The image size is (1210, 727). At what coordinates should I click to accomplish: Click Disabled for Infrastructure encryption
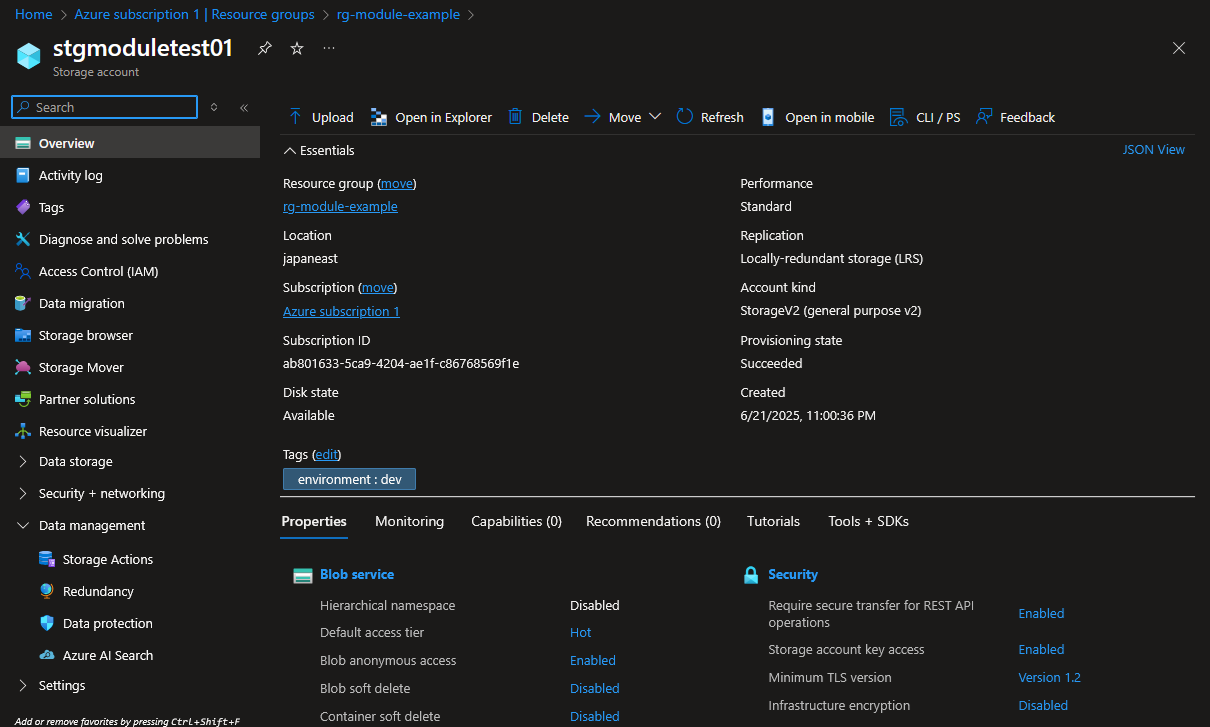coord(1043,705)
